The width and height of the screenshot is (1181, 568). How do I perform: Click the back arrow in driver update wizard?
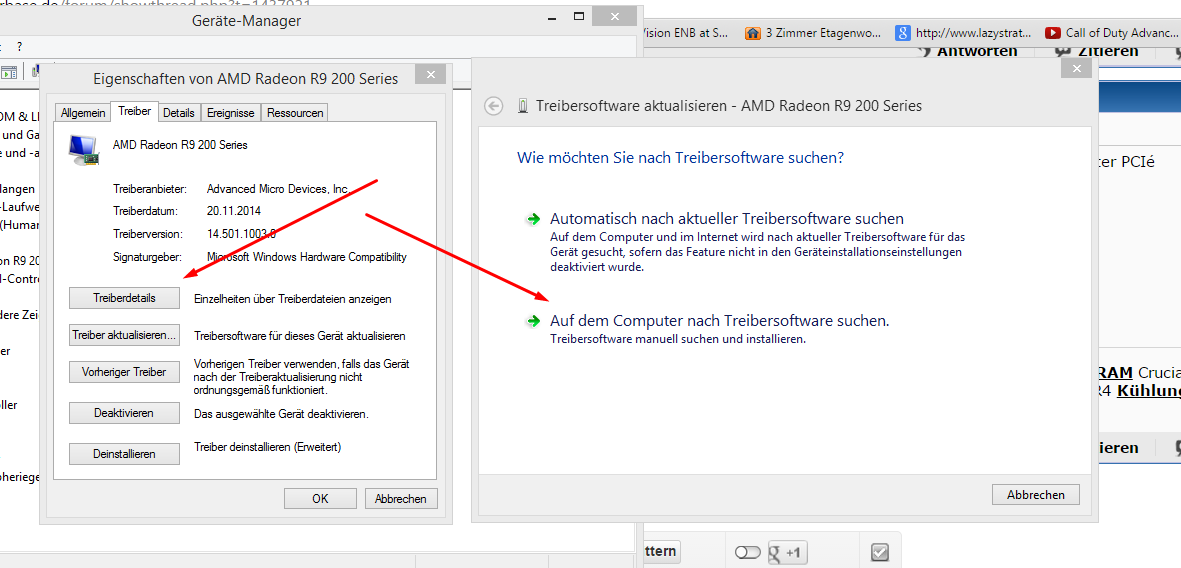[x=493, y=106]
